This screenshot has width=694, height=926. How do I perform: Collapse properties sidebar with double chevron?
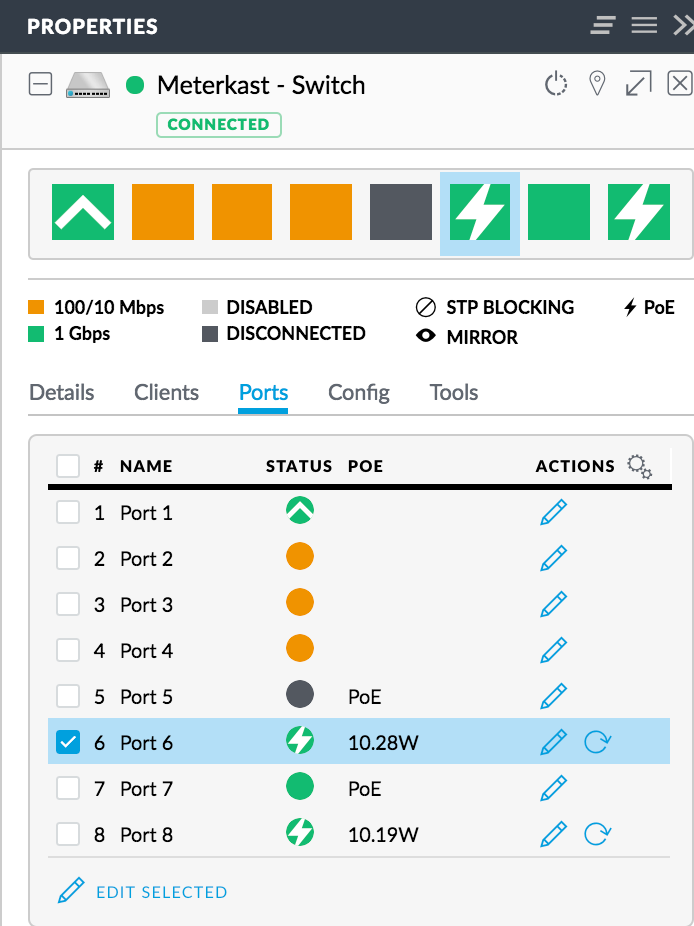tap(683, 25)
